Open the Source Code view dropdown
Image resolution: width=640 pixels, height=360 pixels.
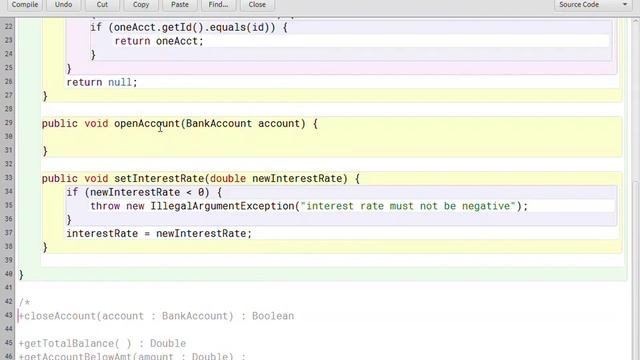click(593, 5)
